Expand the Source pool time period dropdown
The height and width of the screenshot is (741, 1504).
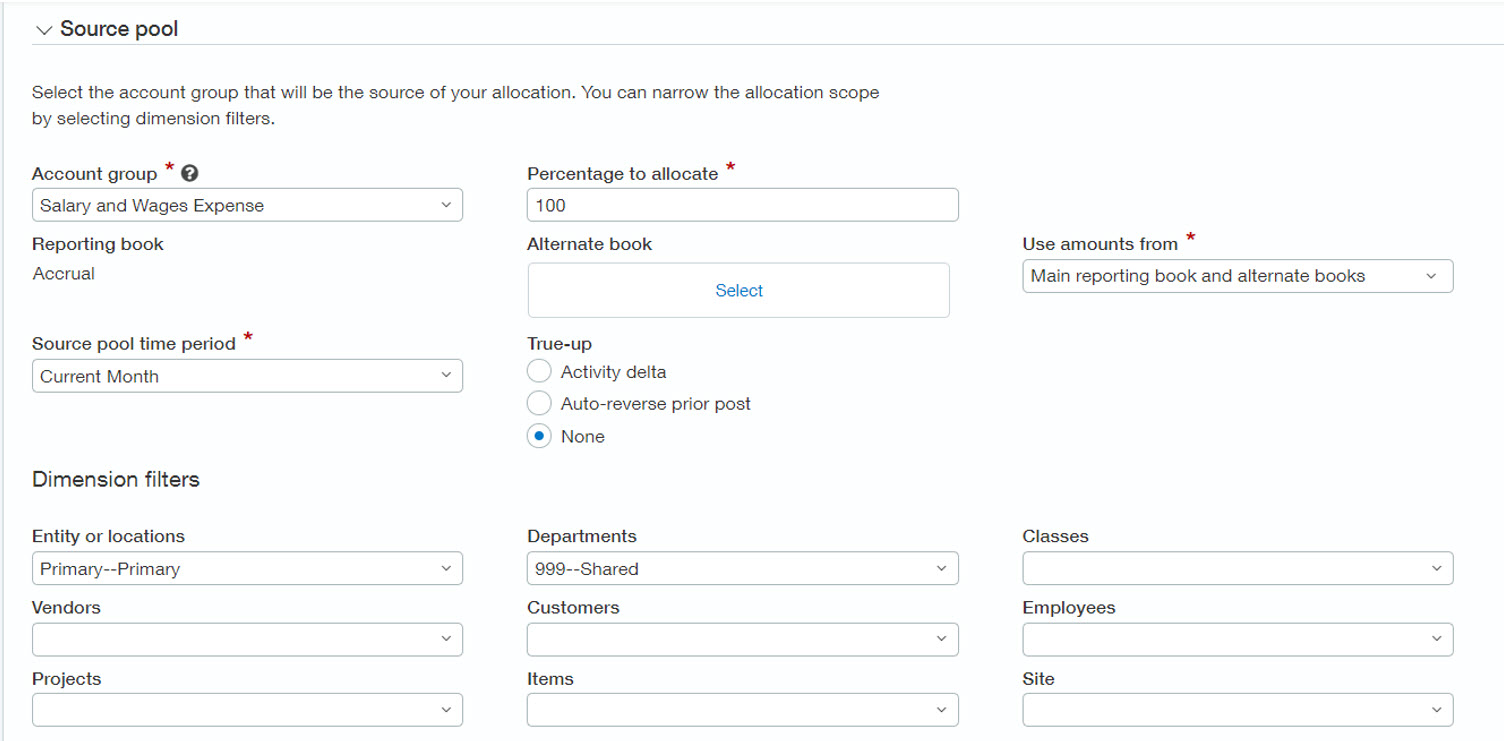click(247, 376)
